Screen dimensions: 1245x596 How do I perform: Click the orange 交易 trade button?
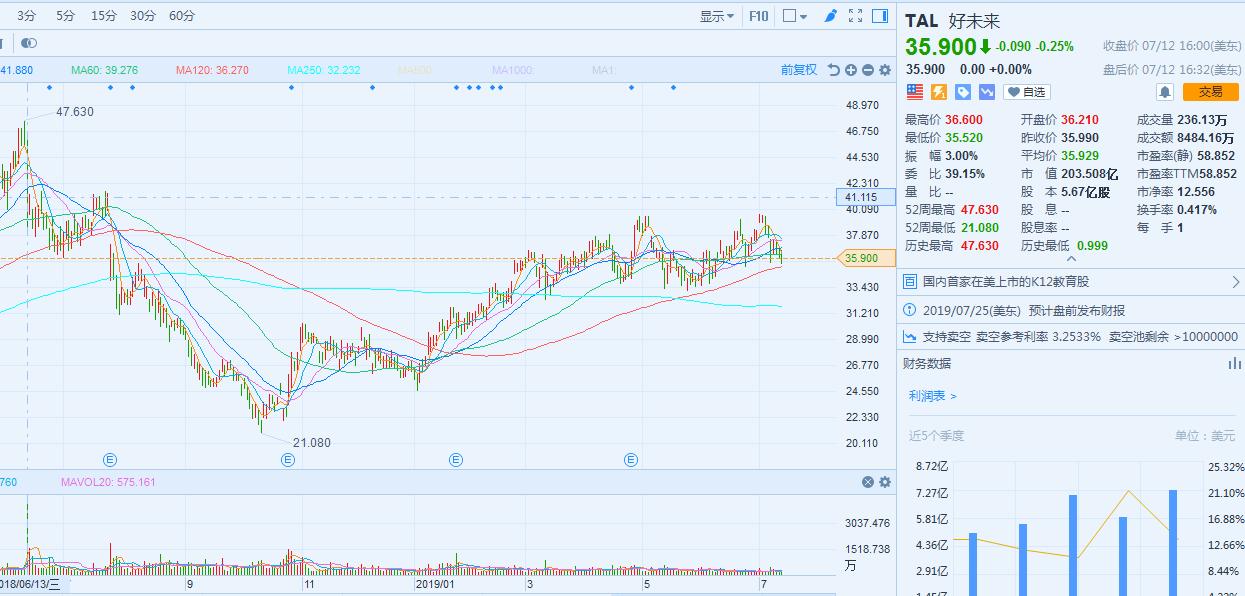pos(1210,92)
